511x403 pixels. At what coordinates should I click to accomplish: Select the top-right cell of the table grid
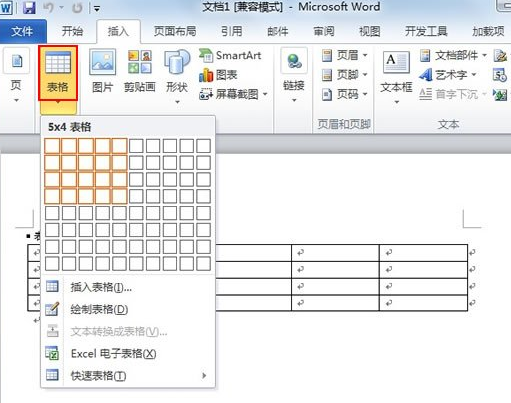(203, 146)
